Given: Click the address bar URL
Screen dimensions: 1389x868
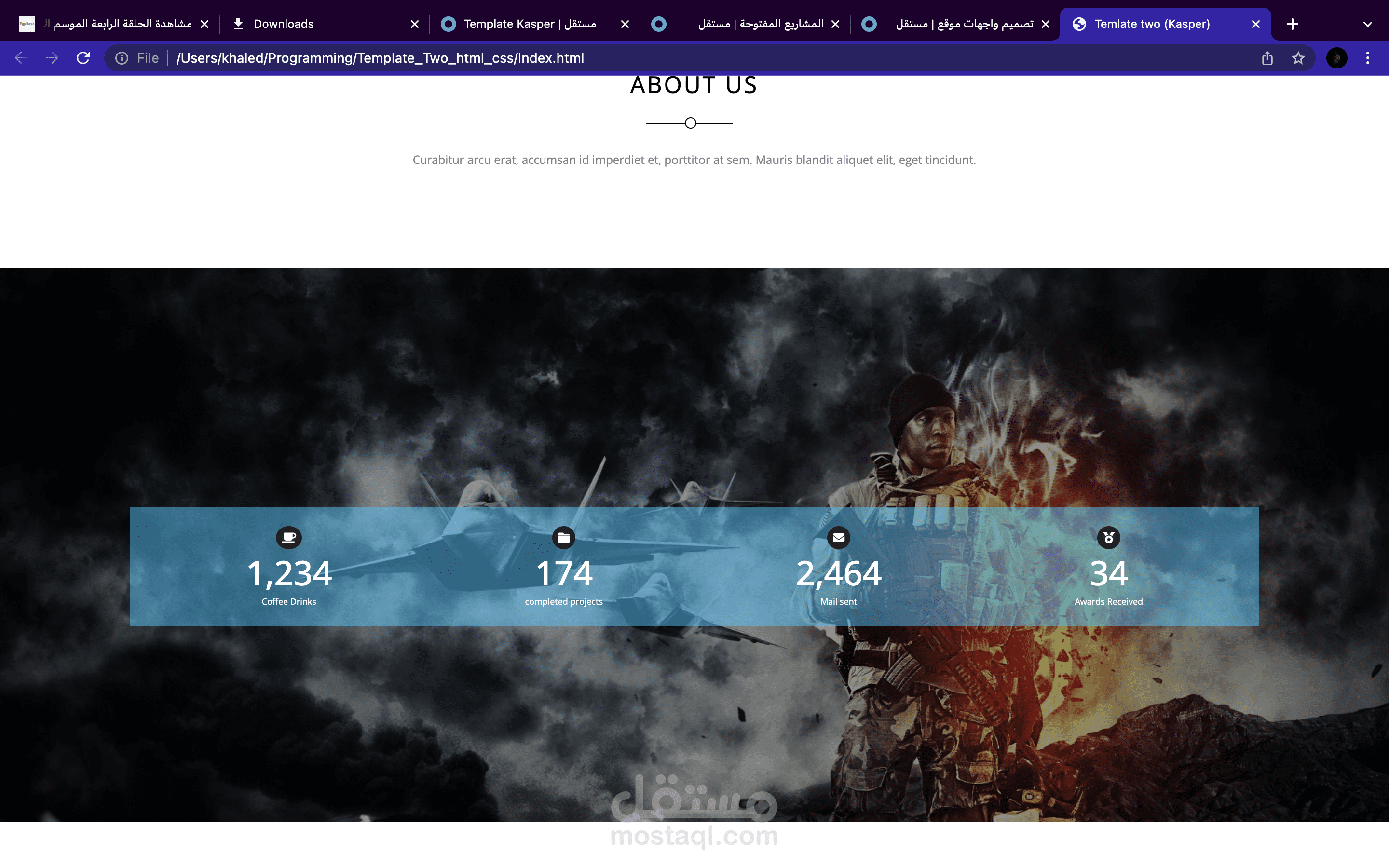Looking at the screenshot, I should 380,58.
